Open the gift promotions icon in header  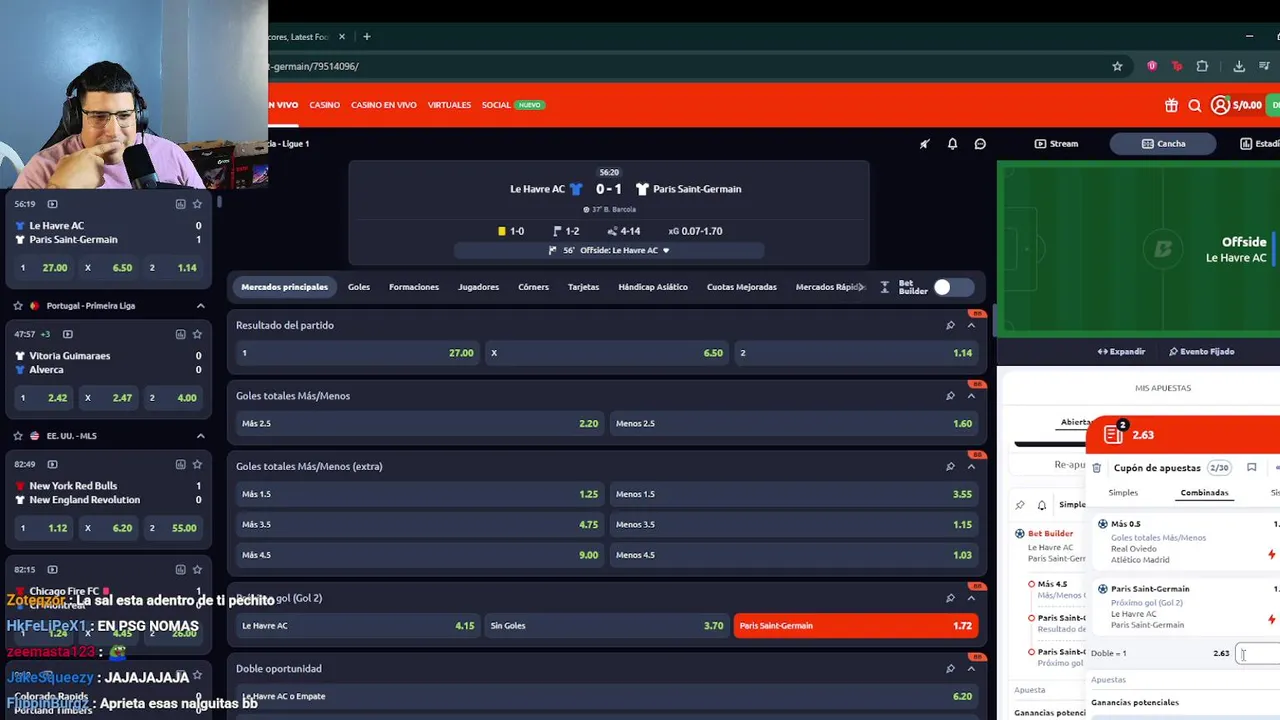(x=1171, y=105)
